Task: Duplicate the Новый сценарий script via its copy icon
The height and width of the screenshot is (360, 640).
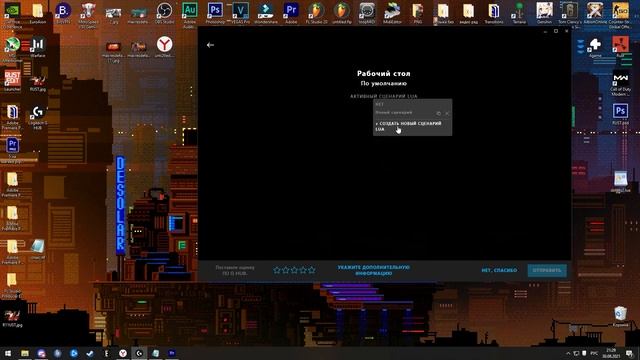Action: pos(439,113)
